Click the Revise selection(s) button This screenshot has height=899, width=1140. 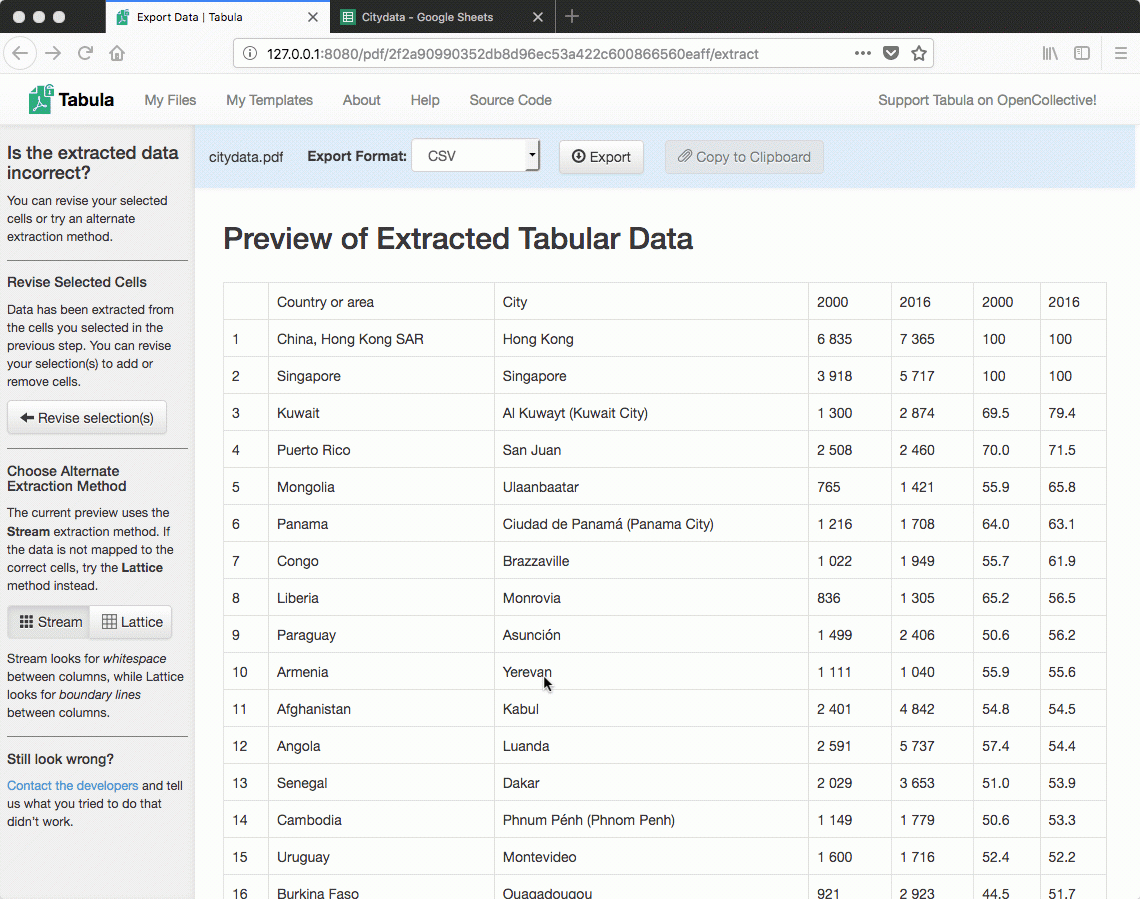86,417
